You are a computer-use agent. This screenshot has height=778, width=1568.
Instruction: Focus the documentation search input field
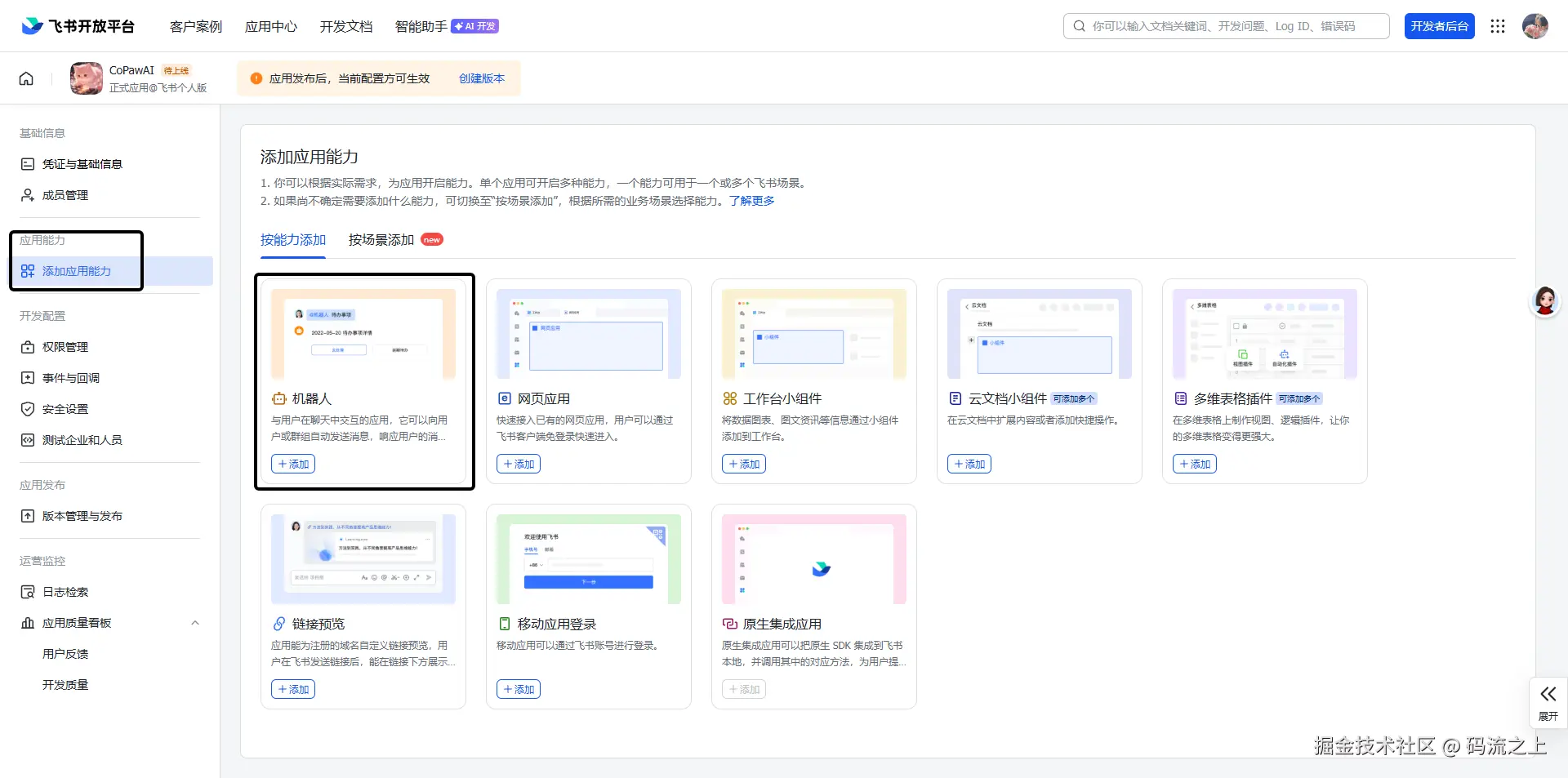coord(1227,26)
